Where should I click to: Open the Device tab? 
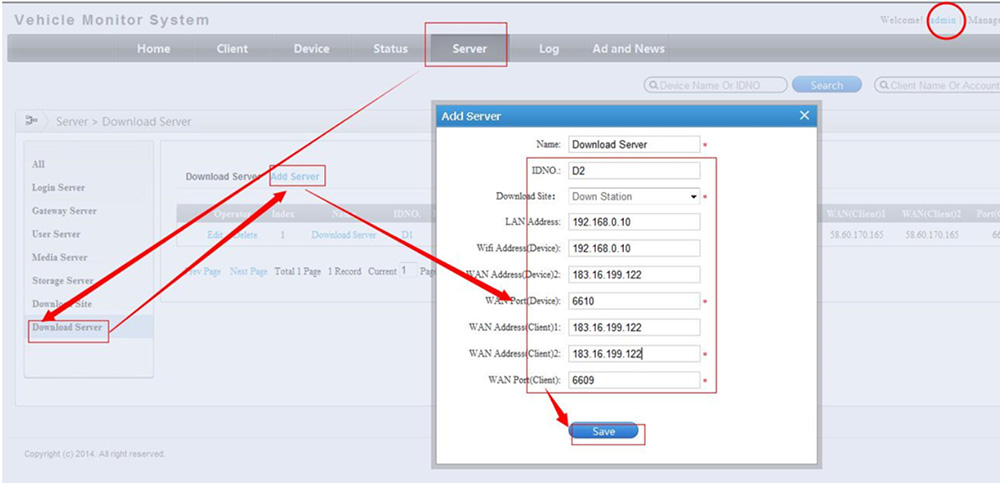(311, 48)
